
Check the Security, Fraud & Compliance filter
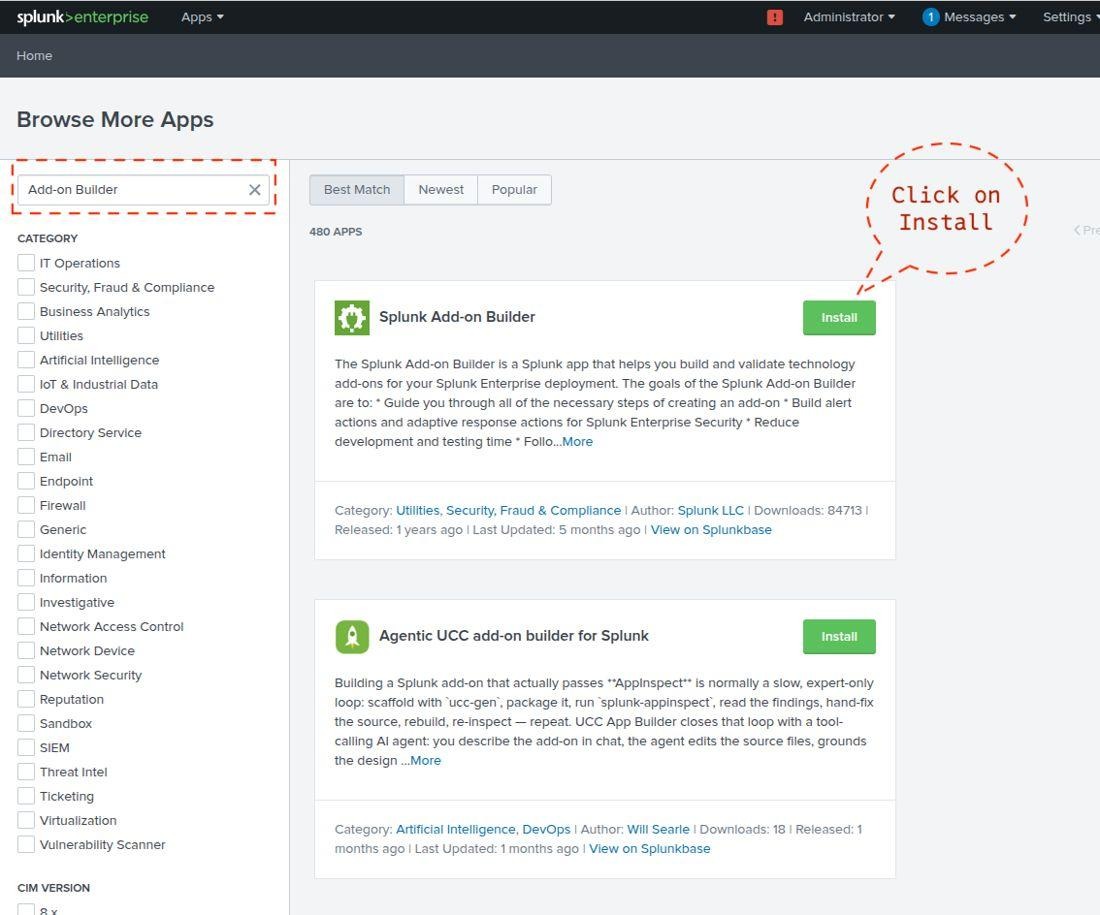coord(26,287)
